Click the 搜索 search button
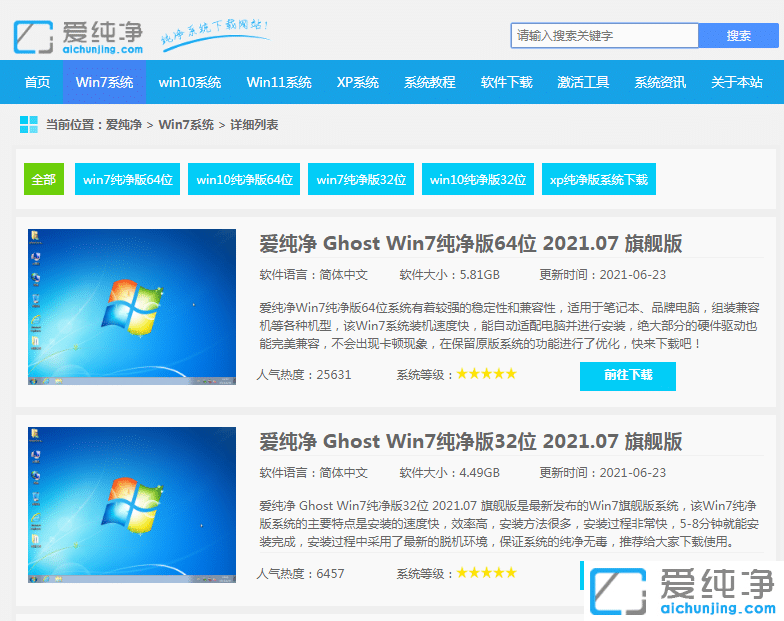 738,36
